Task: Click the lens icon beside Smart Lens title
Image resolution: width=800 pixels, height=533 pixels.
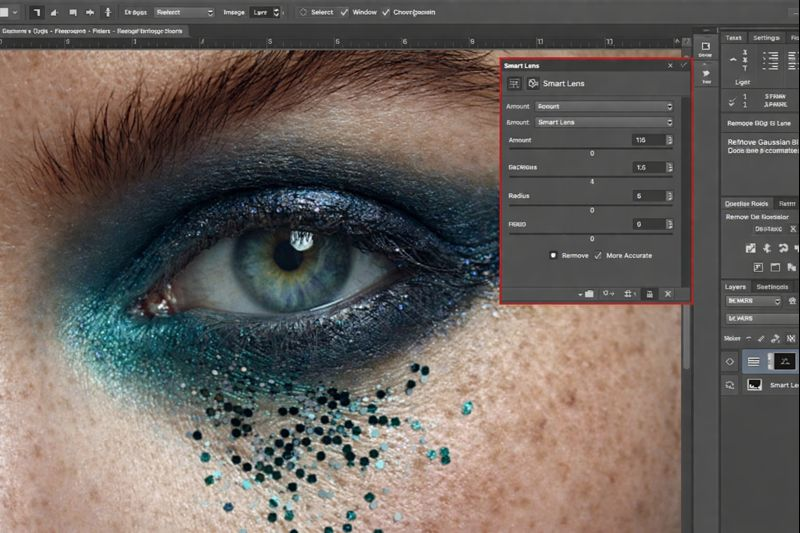Action: click(x=533, y=84)
